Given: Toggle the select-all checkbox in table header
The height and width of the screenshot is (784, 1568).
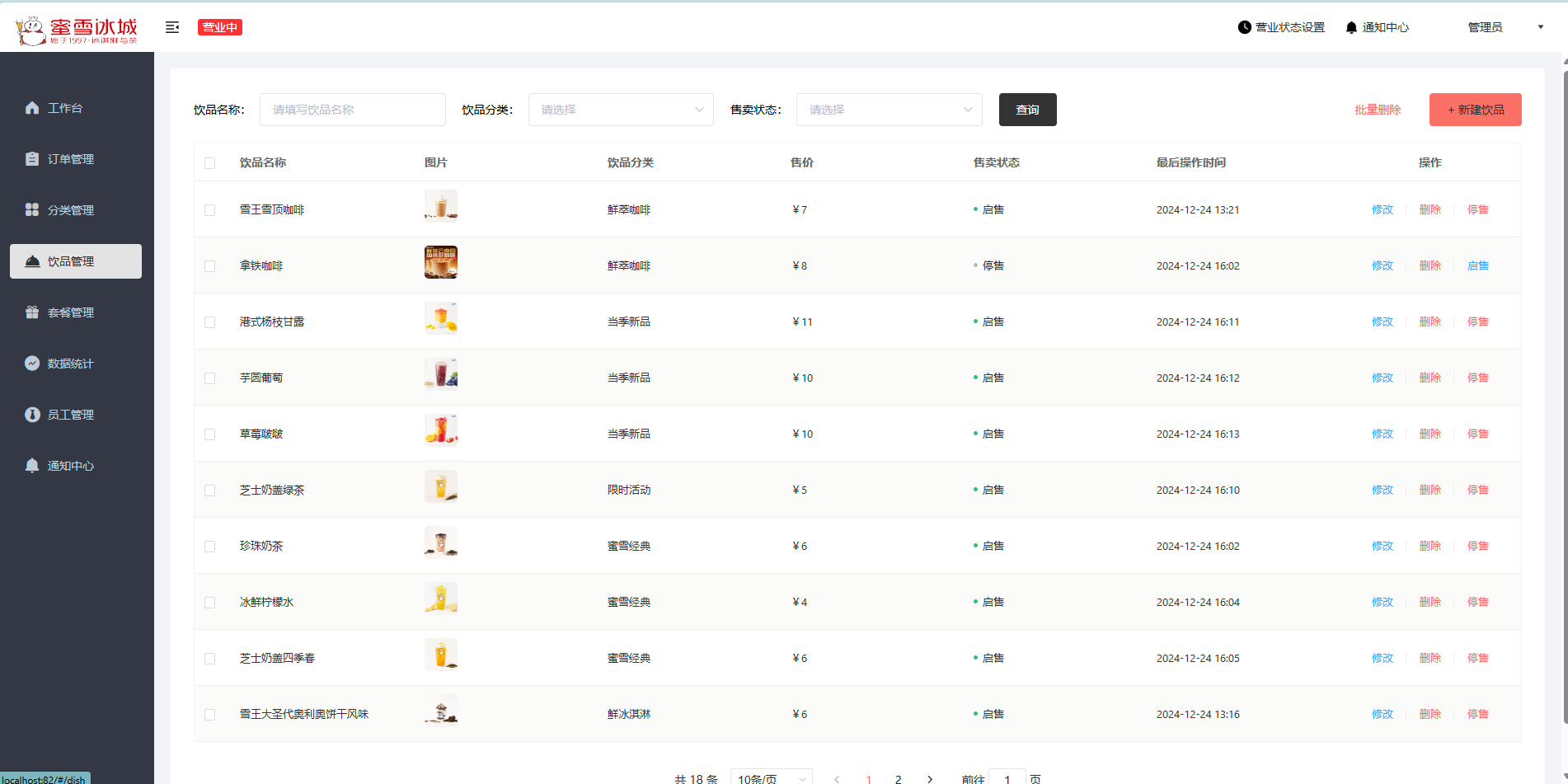Looking at the screenshot, I should (x=210, y=163).
